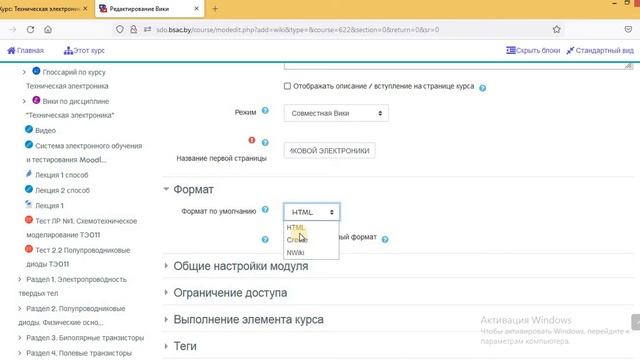Reload the page with the refresh icon
The height and width of the screenshot is (360, 640).
click(x=30, y=29)
